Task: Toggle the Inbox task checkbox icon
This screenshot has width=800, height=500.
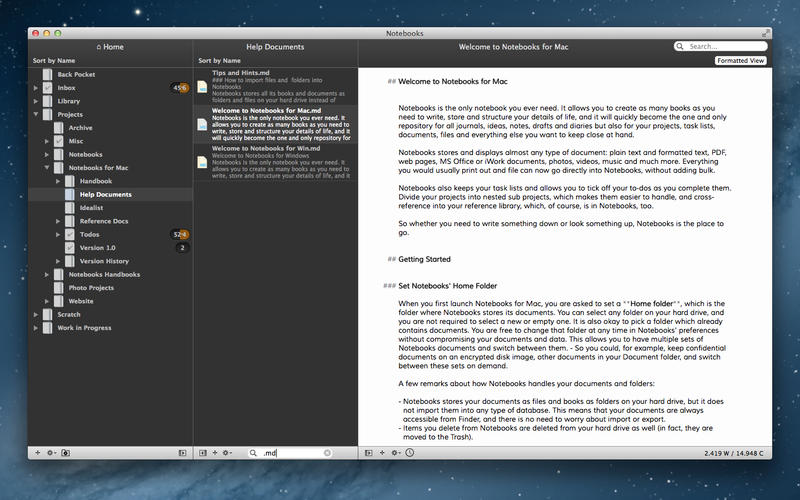Action: [x=47, y=88]
